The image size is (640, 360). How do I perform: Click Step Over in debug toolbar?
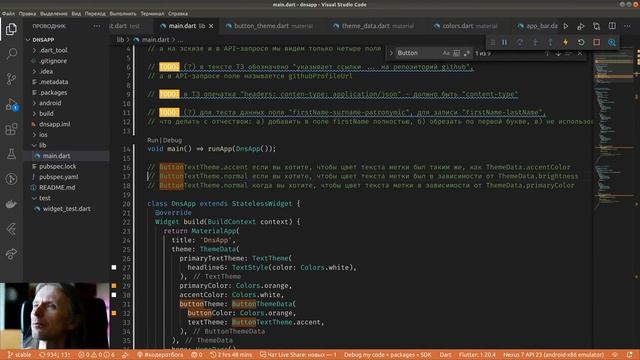[520, 42]
